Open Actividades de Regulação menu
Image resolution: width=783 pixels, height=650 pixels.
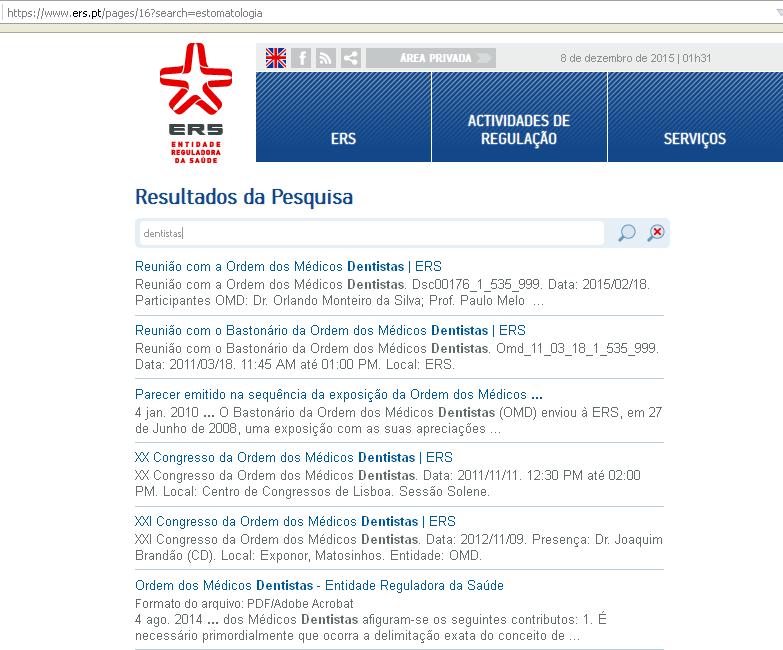click(x=519, y=117)
